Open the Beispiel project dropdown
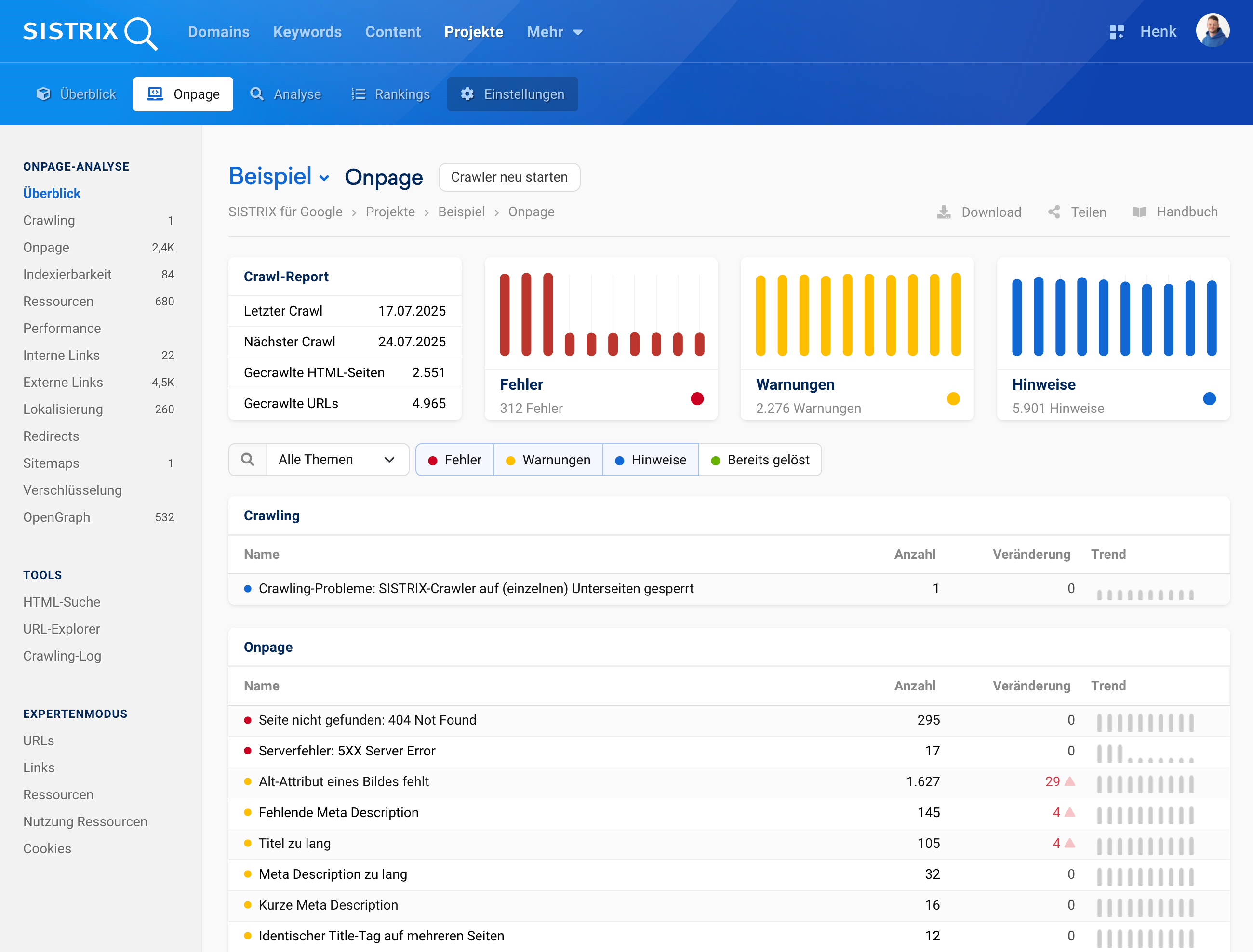Screen dimensions: 1253x952 coord(280,177)
